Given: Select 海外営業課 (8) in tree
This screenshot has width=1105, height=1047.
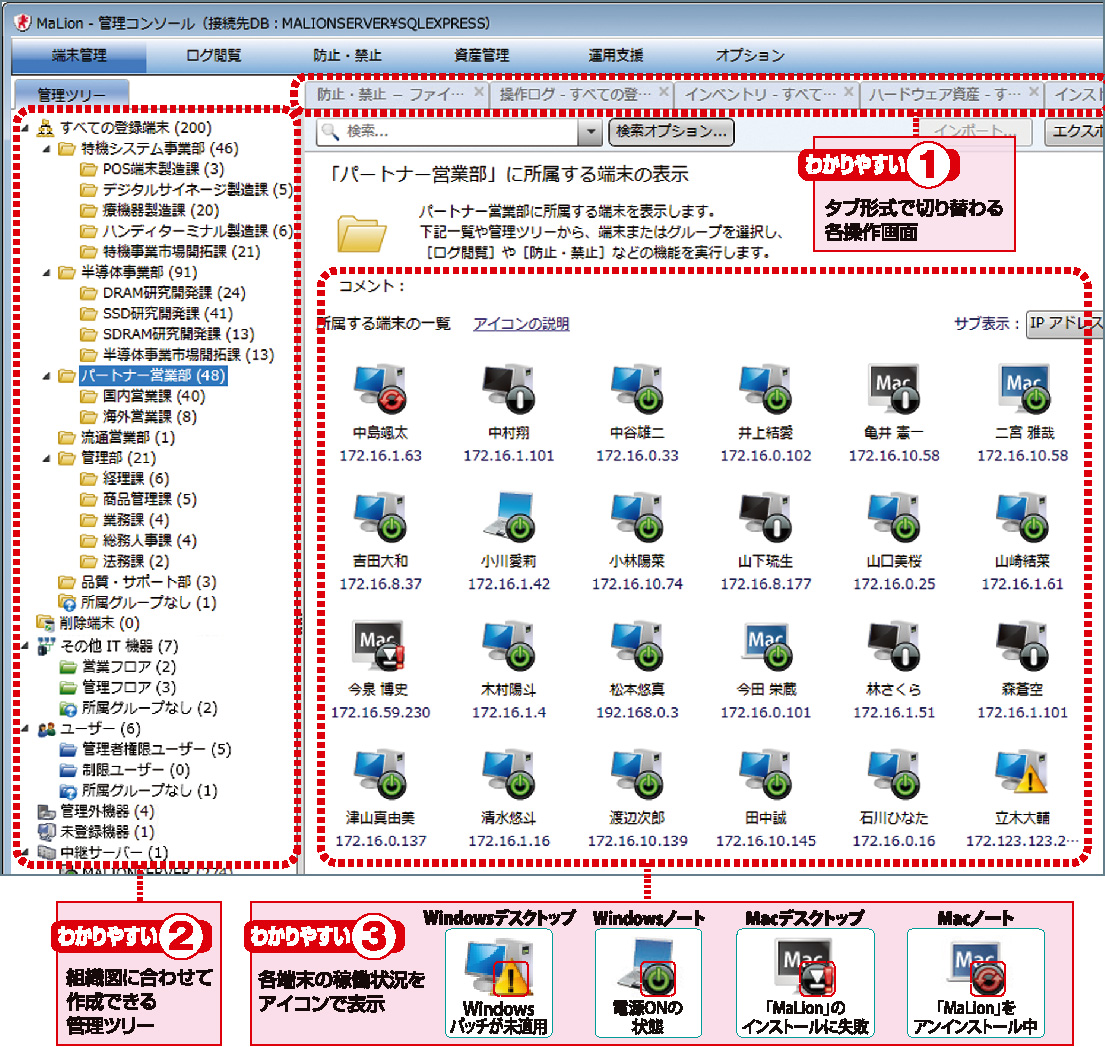Looking at the screenshot, I should tap(138, 417).
